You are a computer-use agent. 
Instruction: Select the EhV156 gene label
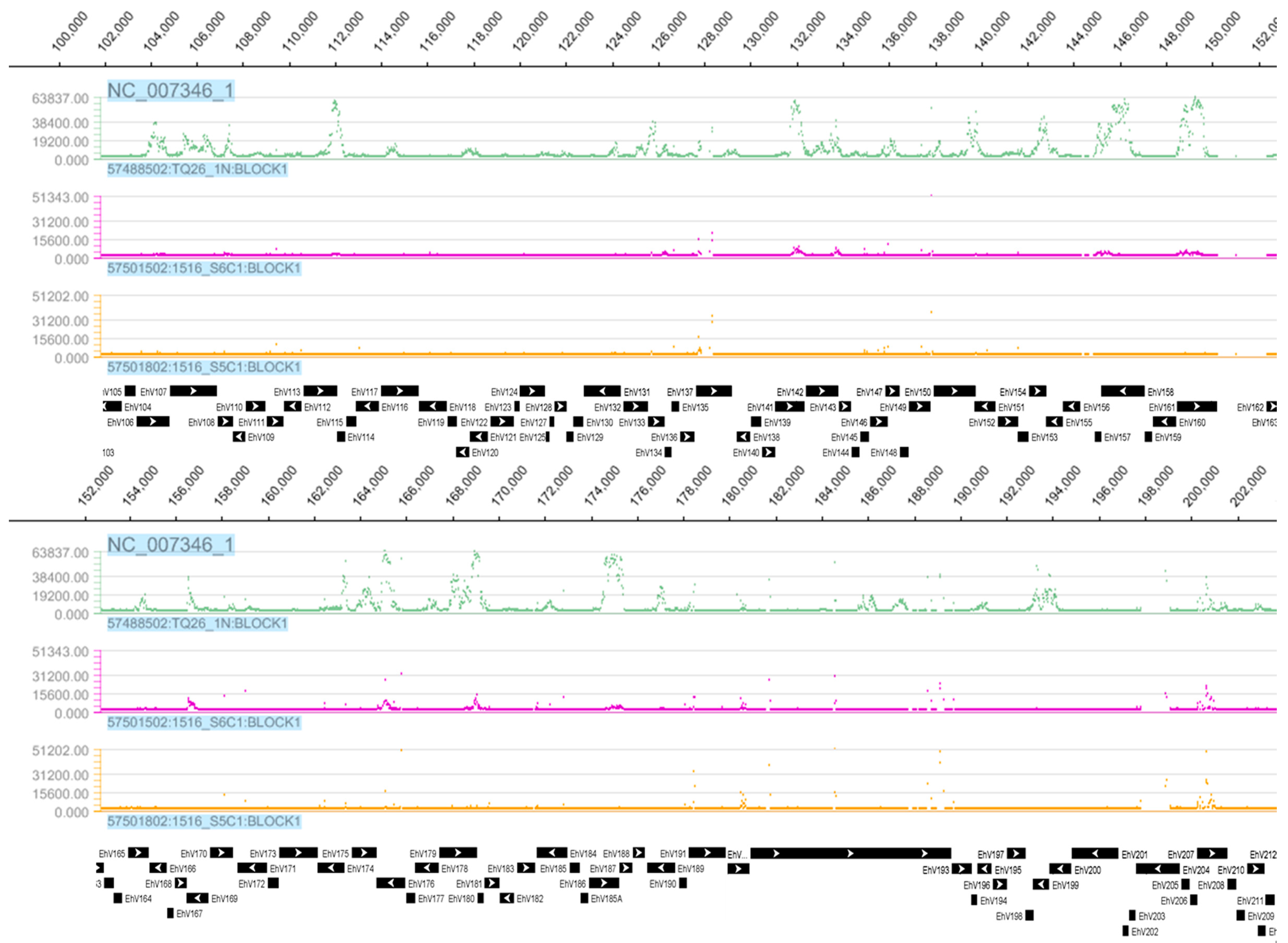(x=1097, y=408)
